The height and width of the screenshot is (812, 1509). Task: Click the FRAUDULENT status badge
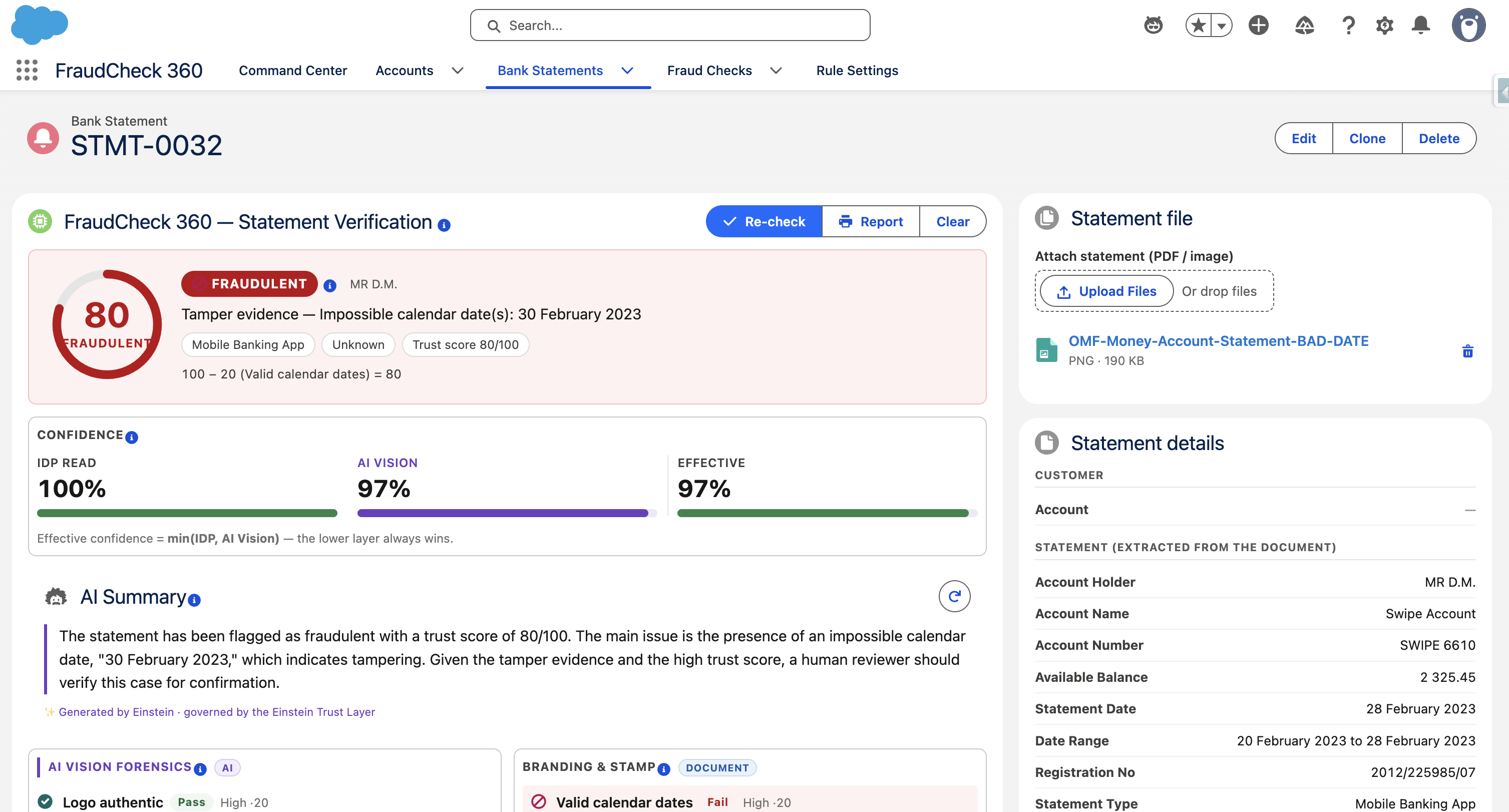coord(249,283)
